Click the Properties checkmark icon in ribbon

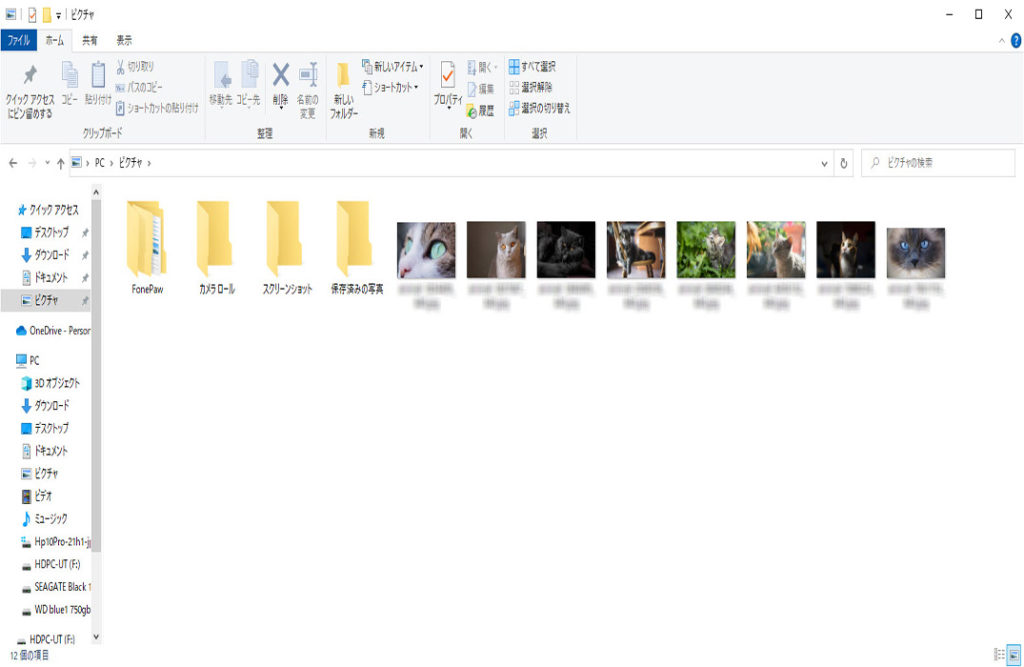(447, 76)
